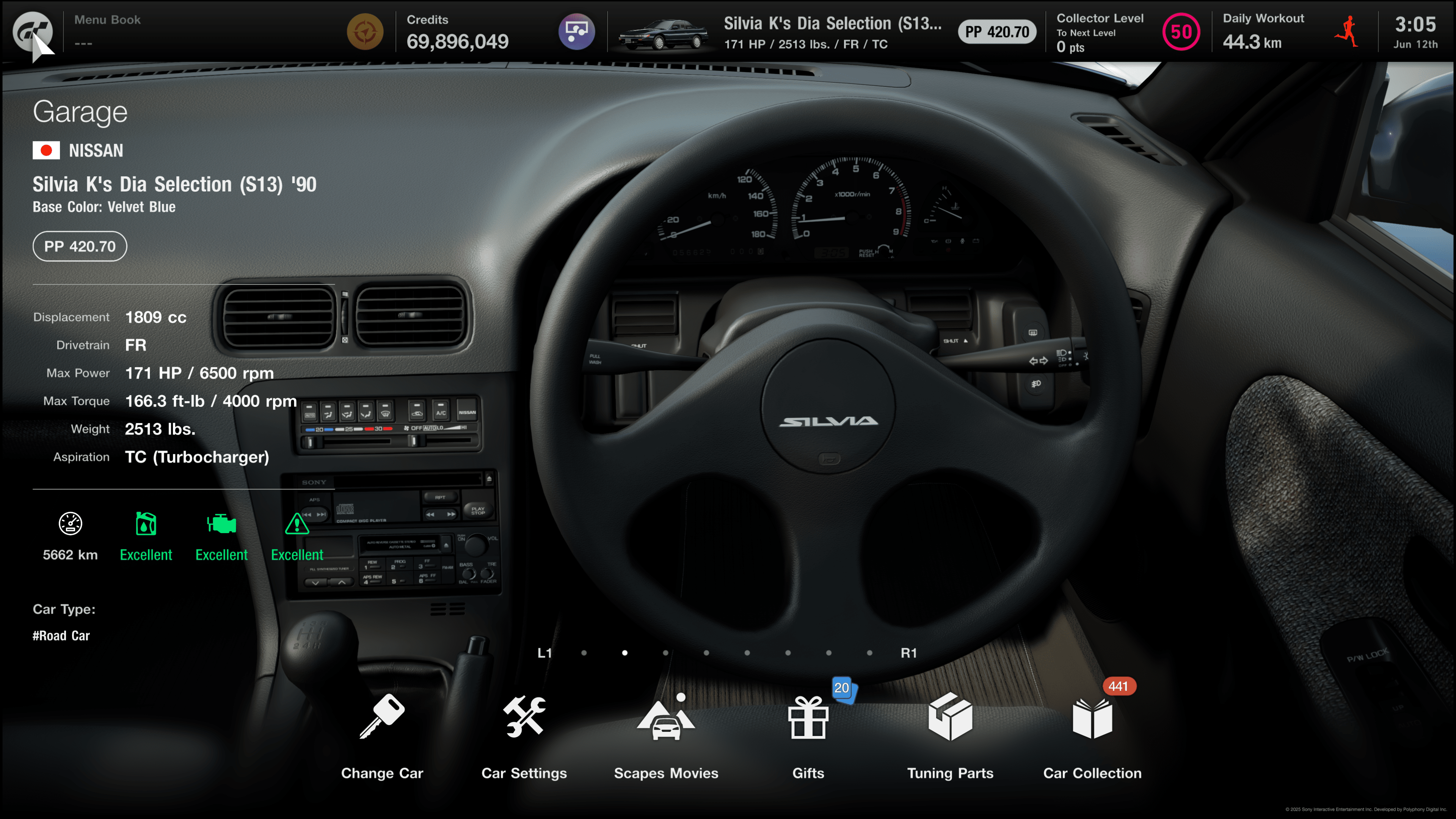Image resolution: width=1456 pixels, height=819 pixels.
Task: Open the Menu Book section
Action: (107, 30)
